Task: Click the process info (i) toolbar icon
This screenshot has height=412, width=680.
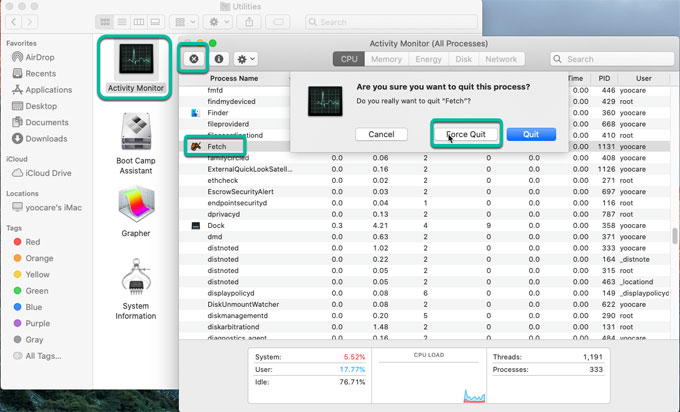Action: coord(218,59)
